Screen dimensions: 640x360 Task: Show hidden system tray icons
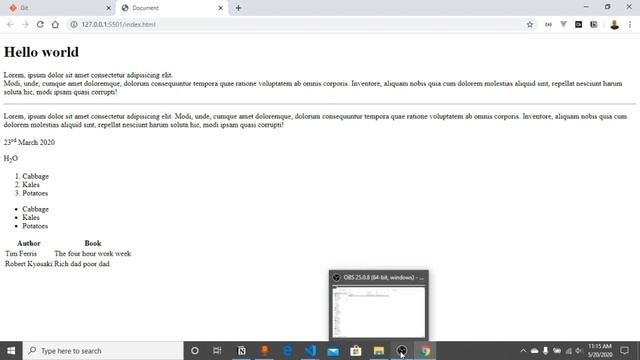523,351
